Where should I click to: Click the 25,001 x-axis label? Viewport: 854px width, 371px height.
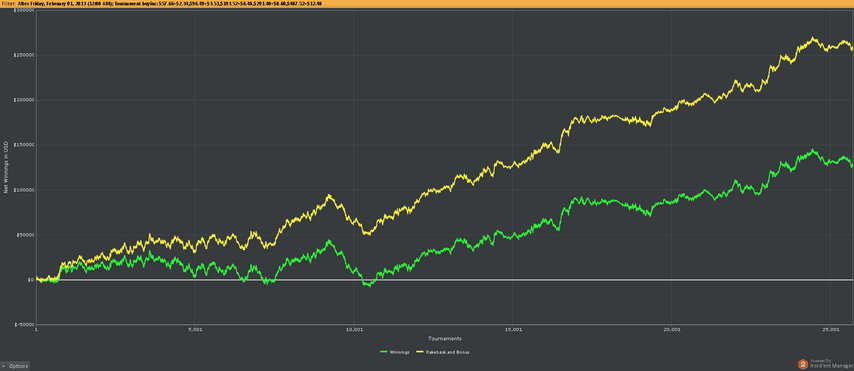[x=831, y=330]
